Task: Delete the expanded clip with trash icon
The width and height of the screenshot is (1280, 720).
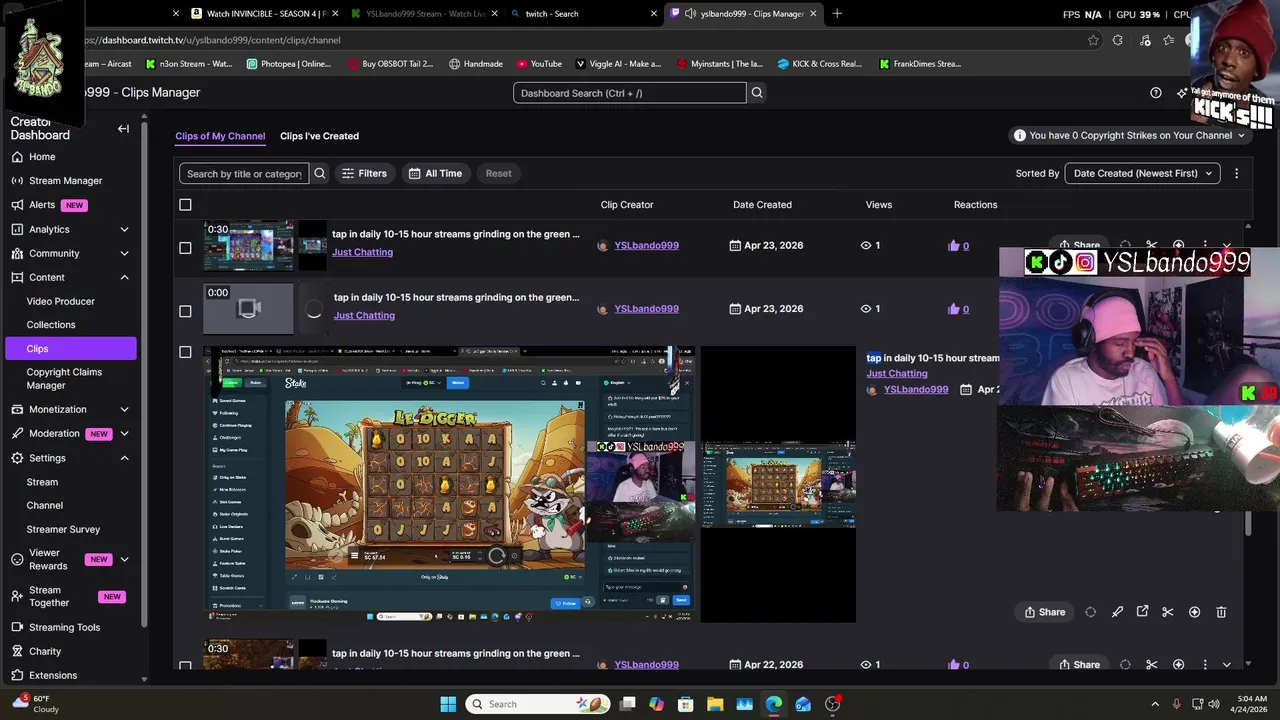Action: (1221, 612)
